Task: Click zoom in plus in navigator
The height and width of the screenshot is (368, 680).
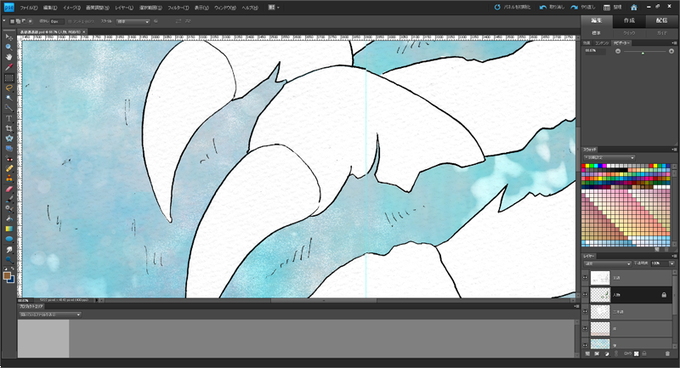Action: click(671, 51)
